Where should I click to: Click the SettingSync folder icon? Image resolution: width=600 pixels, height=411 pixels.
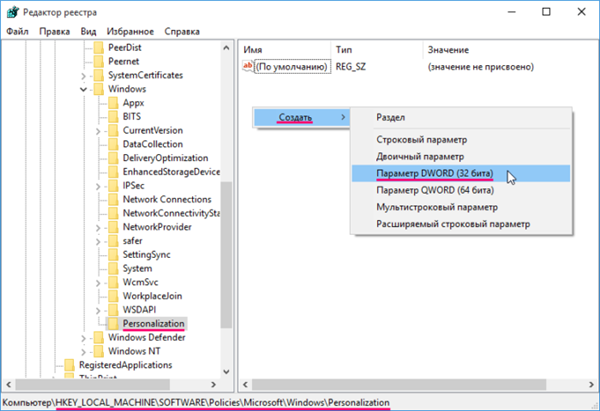[113, 254]
